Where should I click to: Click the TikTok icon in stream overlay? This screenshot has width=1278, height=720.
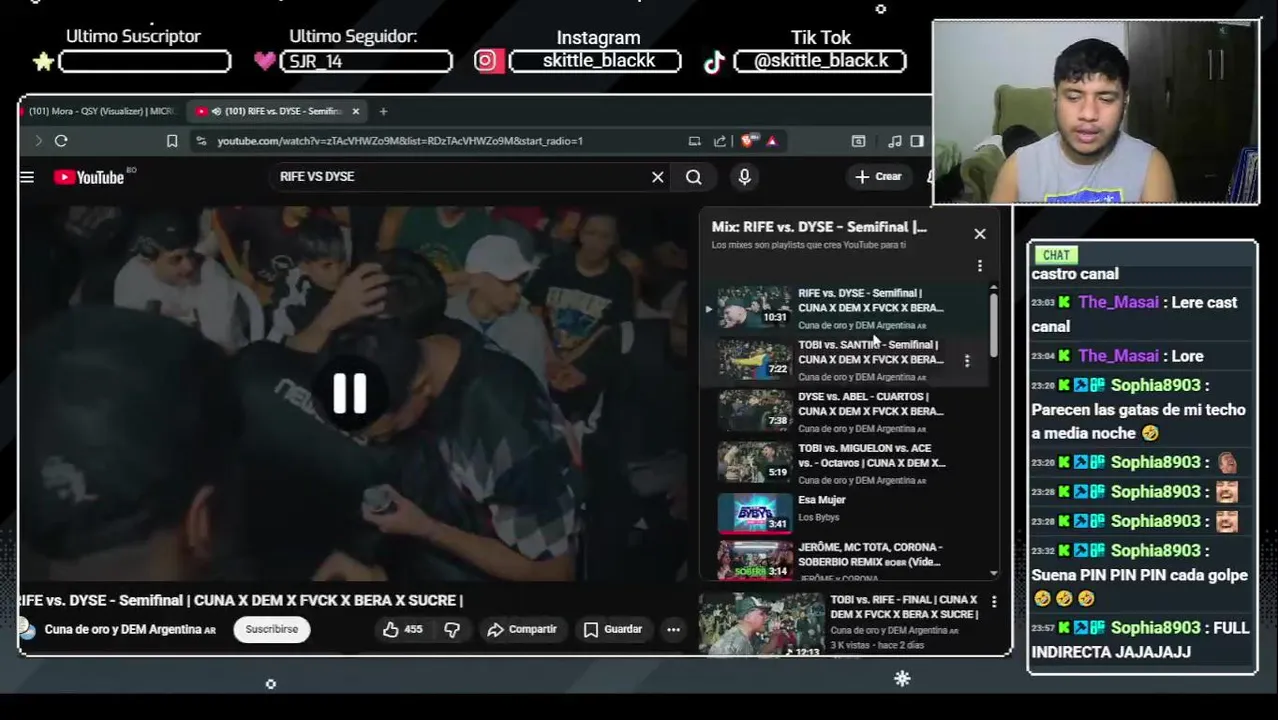714,62
